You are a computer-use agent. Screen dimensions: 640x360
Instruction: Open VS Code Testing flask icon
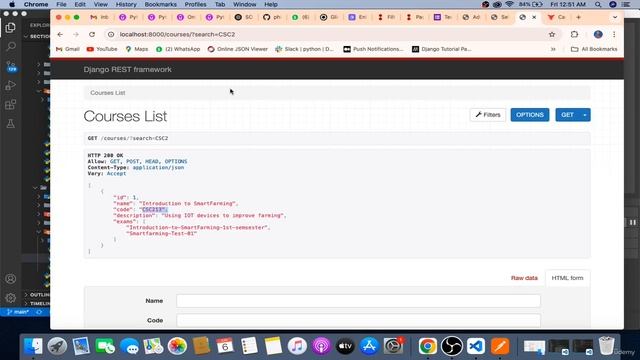click(11, 124)
